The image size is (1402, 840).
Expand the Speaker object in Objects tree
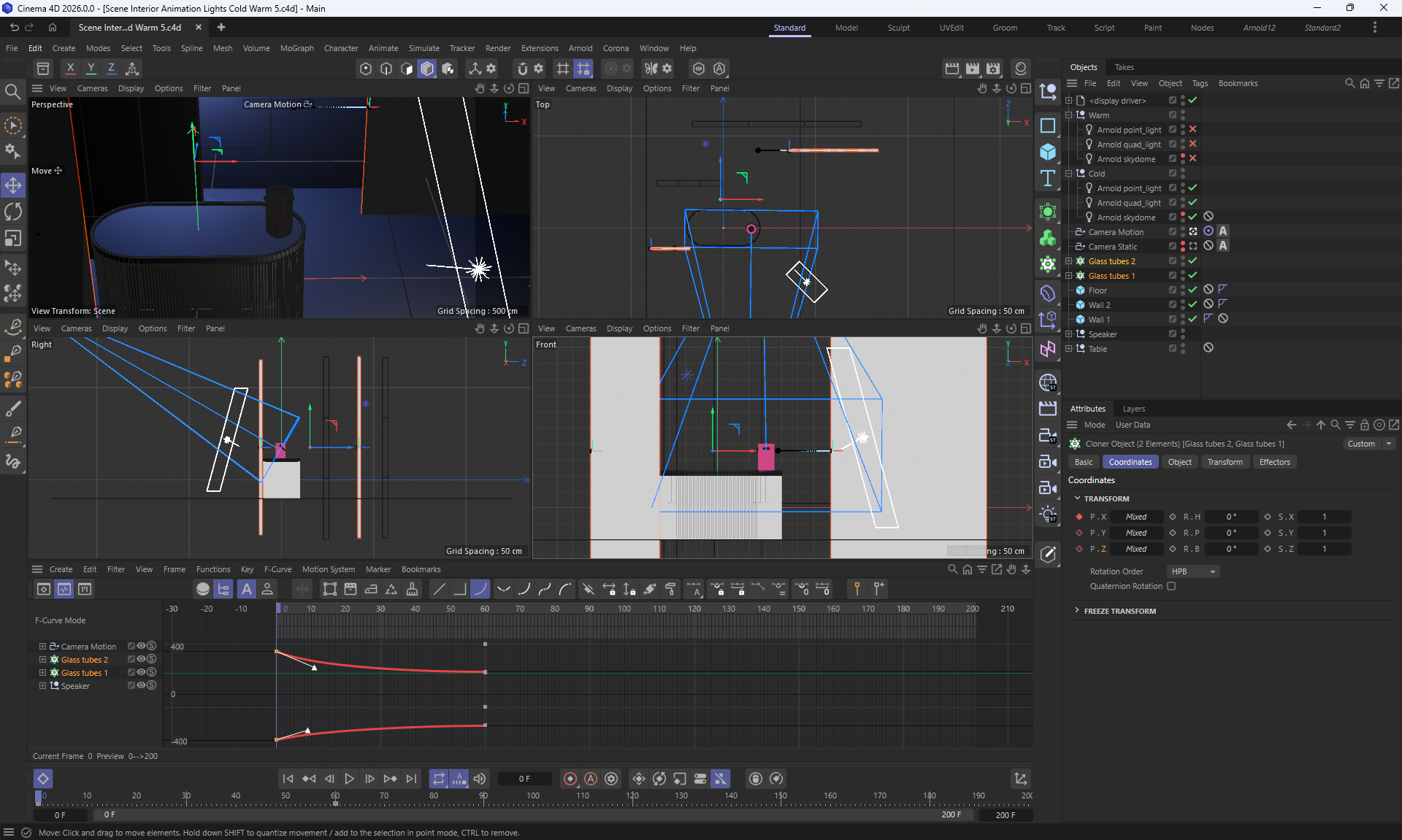tap(1069, 334)
